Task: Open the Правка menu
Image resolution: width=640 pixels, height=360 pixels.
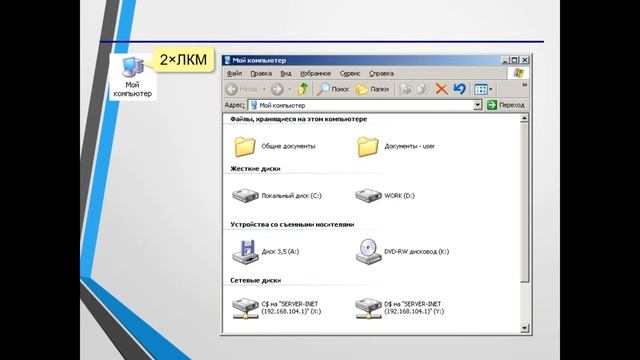Action: coord(261,73)
